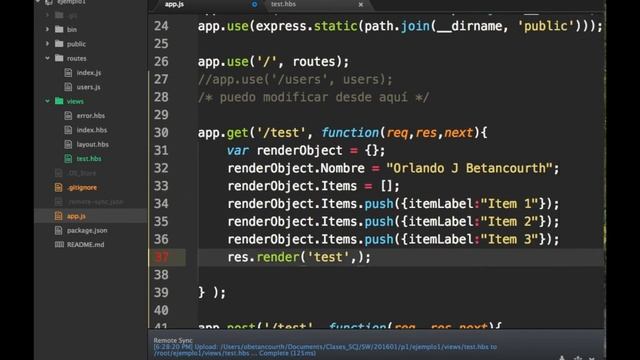The height and width of the screenshot is (360, 640).
Task: Select app.js in the tree view
Action: pyautogui.click(x=76, y=216)
